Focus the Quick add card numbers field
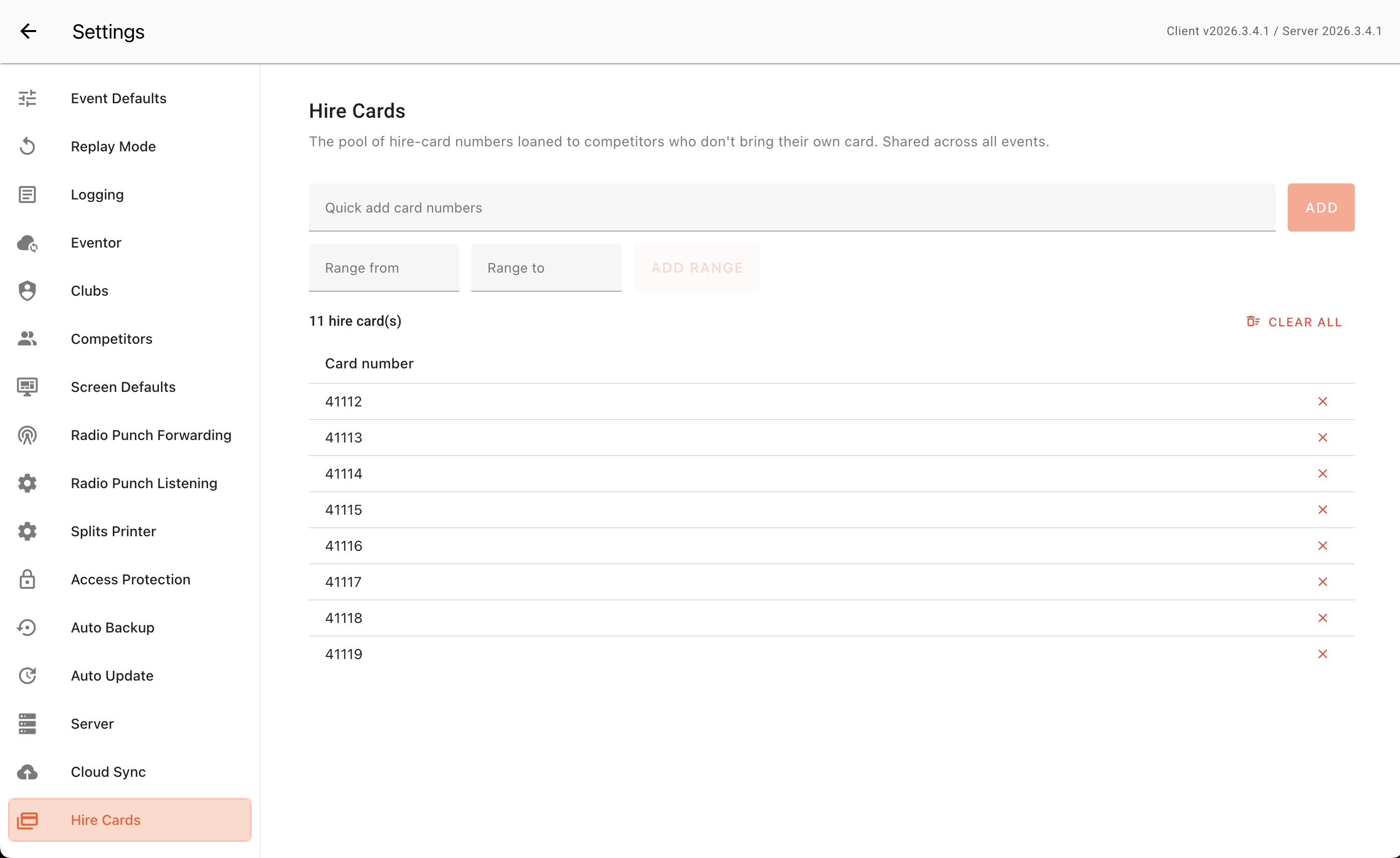1400x858 pixels. tap(792, 207)
